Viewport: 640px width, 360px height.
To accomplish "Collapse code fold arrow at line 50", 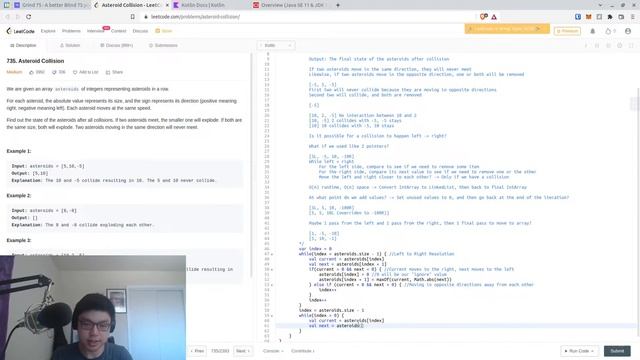I will coord(272,269).
